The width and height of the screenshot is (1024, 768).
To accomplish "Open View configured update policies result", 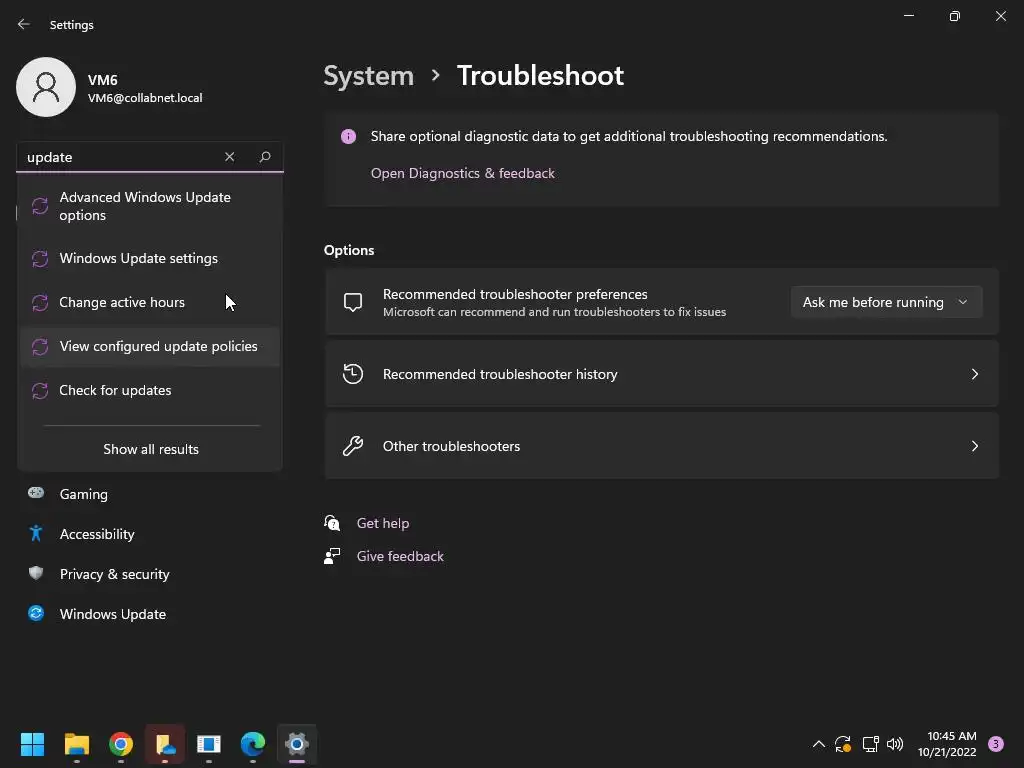I will 150,346.
